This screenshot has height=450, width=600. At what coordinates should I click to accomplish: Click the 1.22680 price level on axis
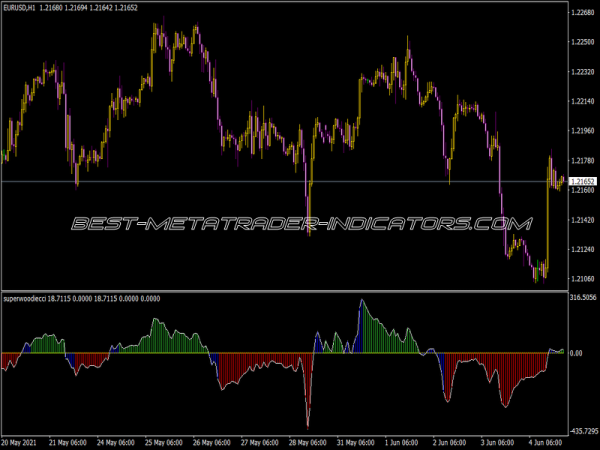coord(581,13)
